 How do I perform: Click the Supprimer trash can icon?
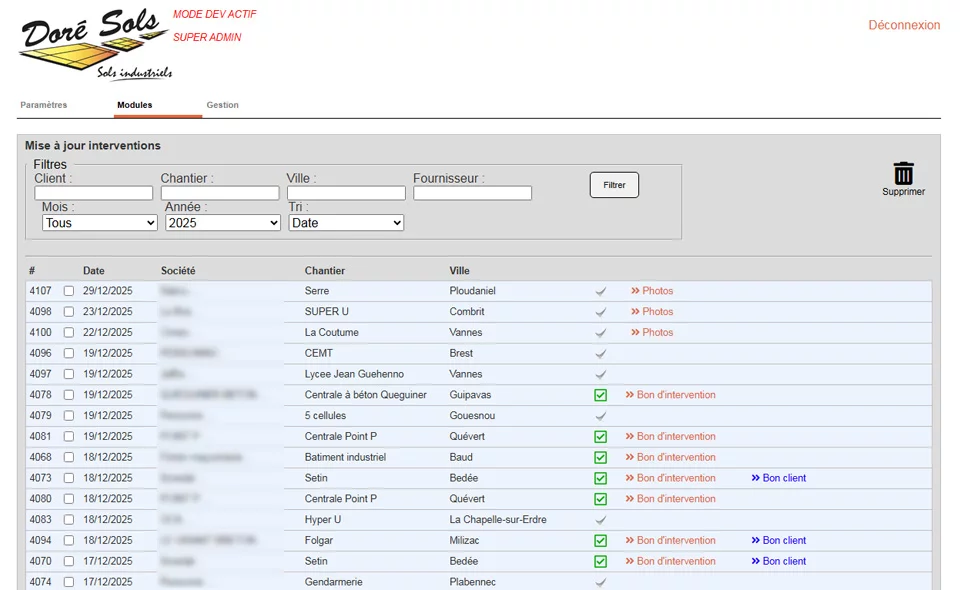pyautogui.click(x=903, y=174)
